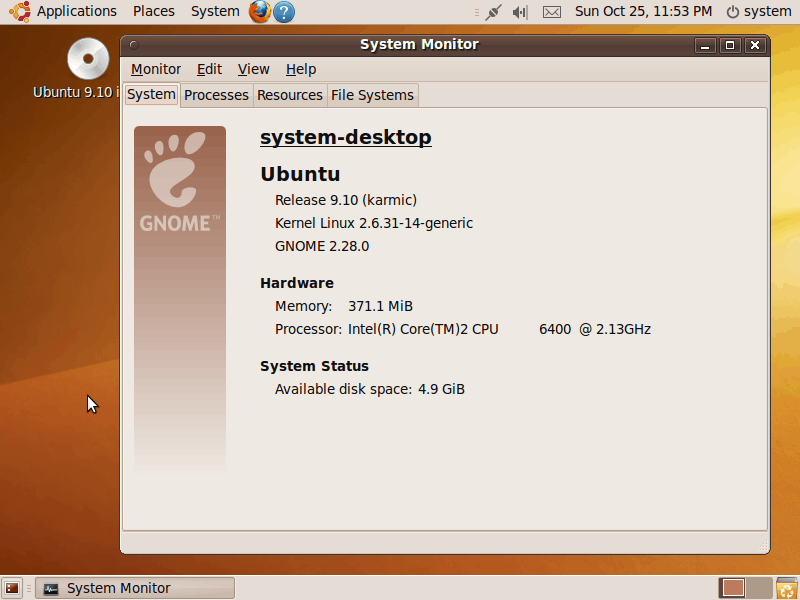
Task: Minimize the System Monitor window
Action: [705, 45]
